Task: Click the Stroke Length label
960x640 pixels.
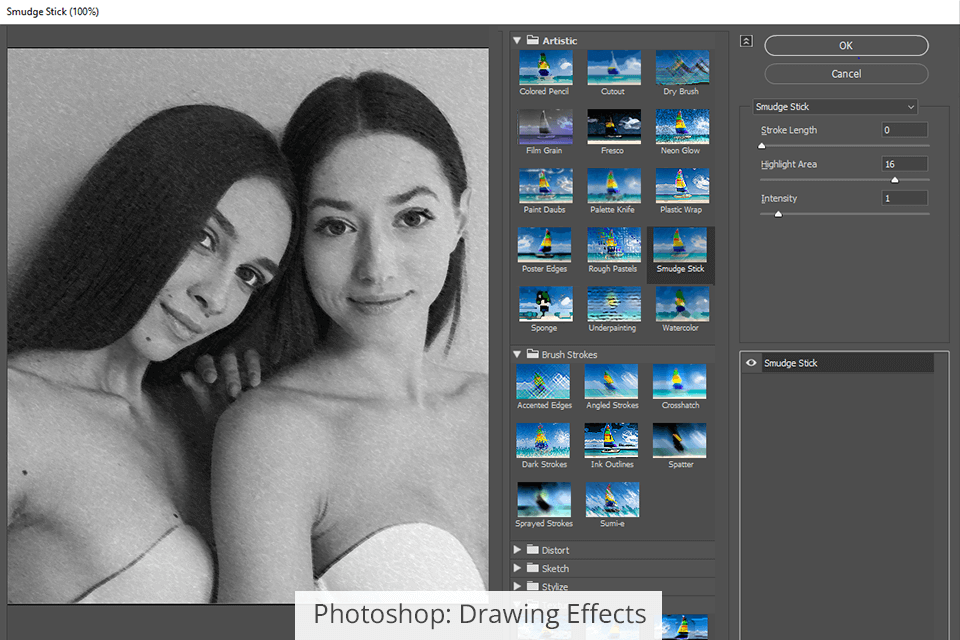Action: click(x=789, y=130)
